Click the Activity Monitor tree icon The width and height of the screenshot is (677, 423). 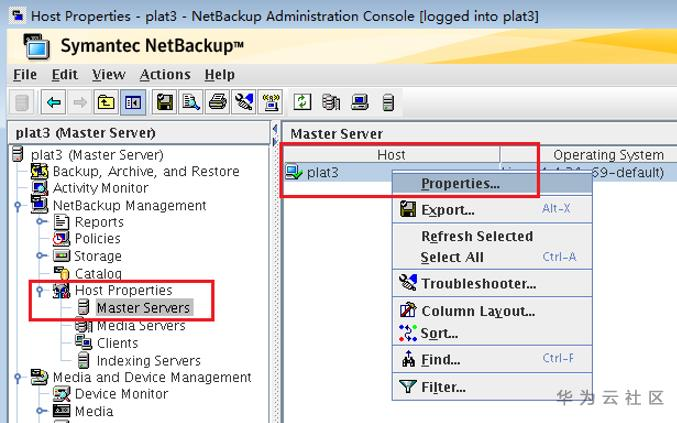coord(39,188)
